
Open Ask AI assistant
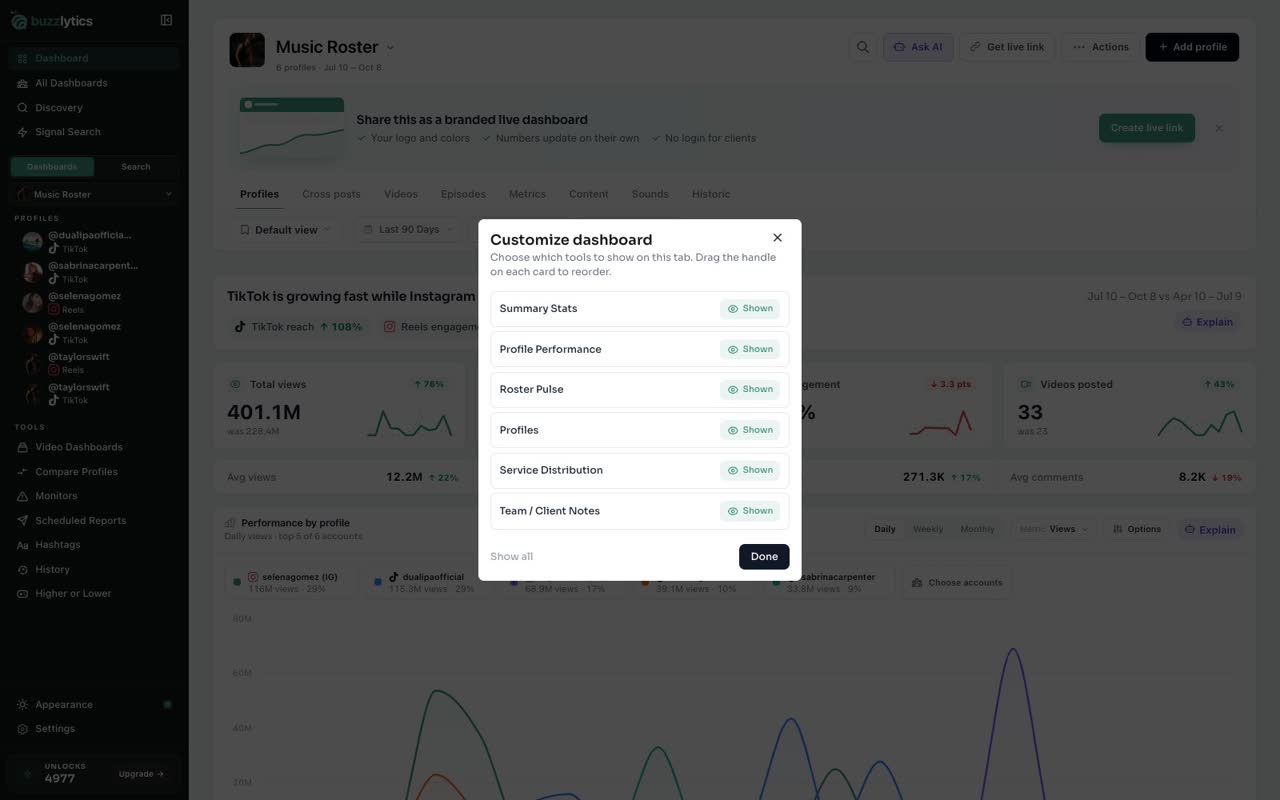coord(918,47)
